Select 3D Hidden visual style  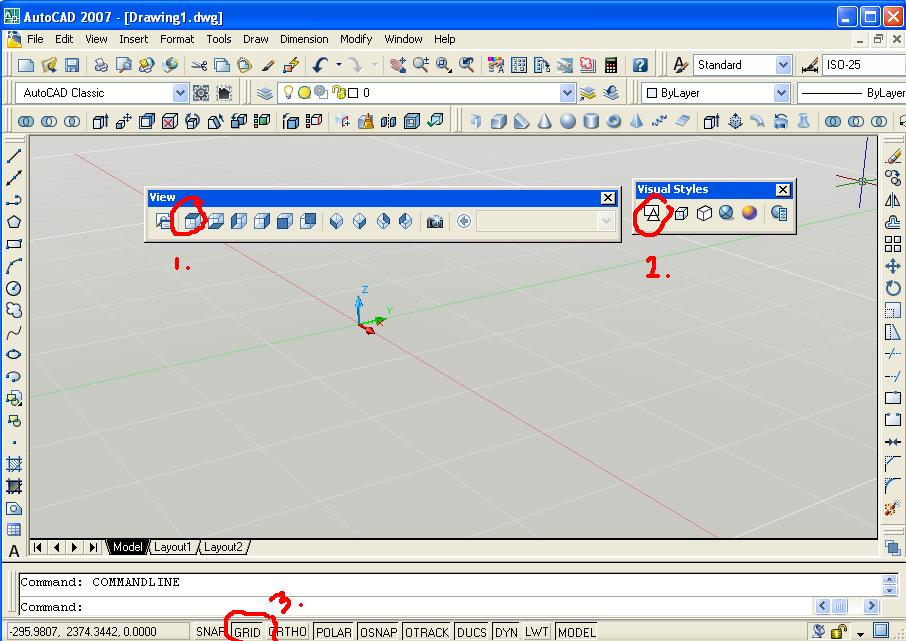(704, 213)
